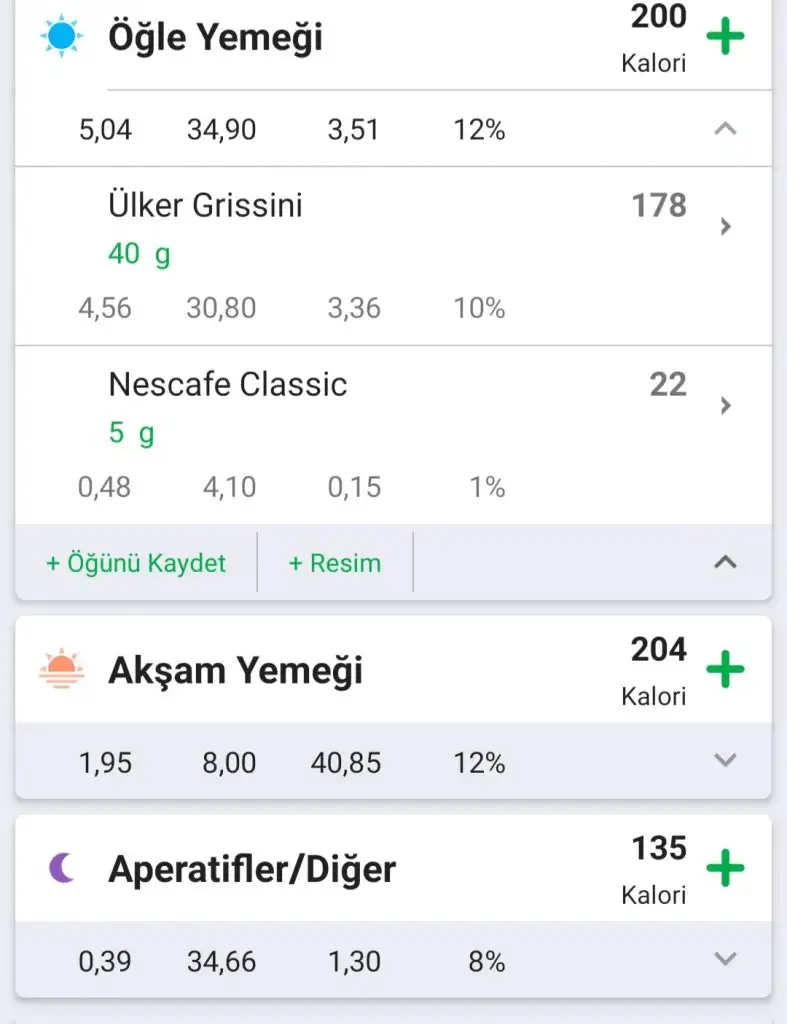Save the meal with Öğünü Kaydet
Image resolution: width=787 pixels, height=1024 pixels.
tap(136, 563)
